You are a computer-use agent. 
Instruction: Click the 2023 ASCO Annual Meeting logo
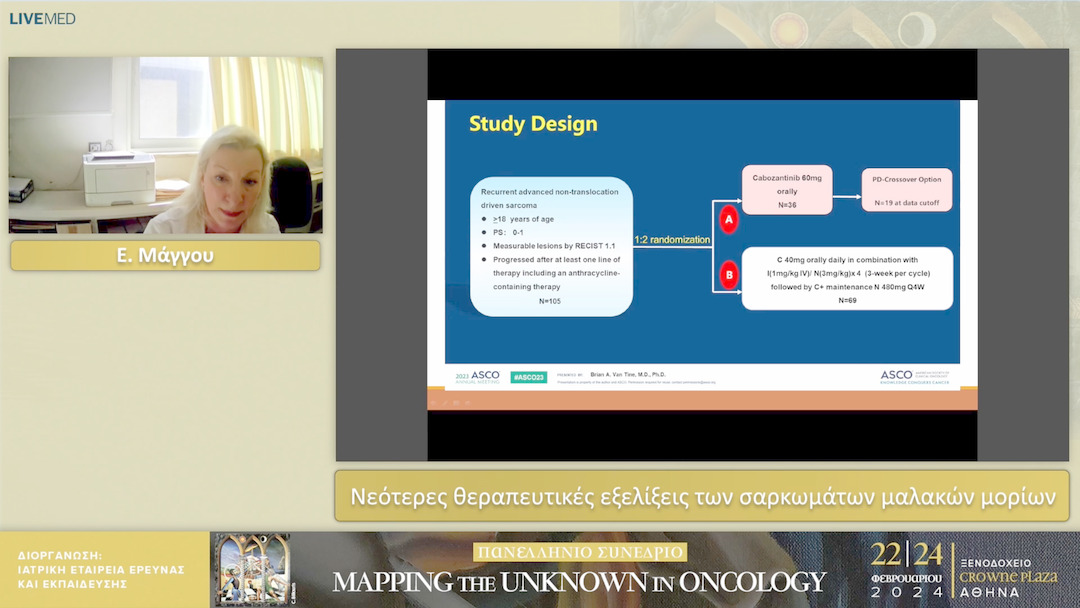click(x=477, y=377)
